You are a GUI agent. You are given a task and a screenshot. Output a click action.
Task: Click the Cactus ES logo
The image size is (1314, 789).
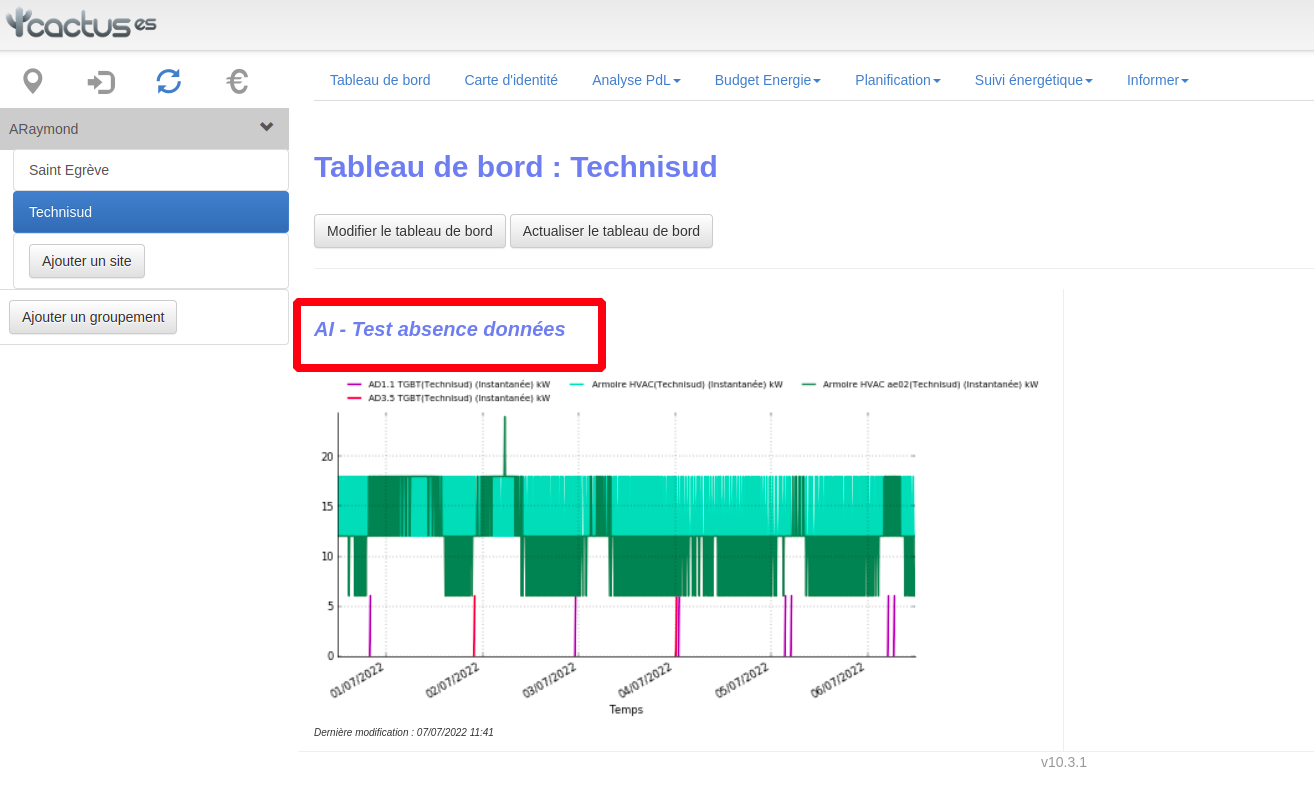(x=81, y=24)
